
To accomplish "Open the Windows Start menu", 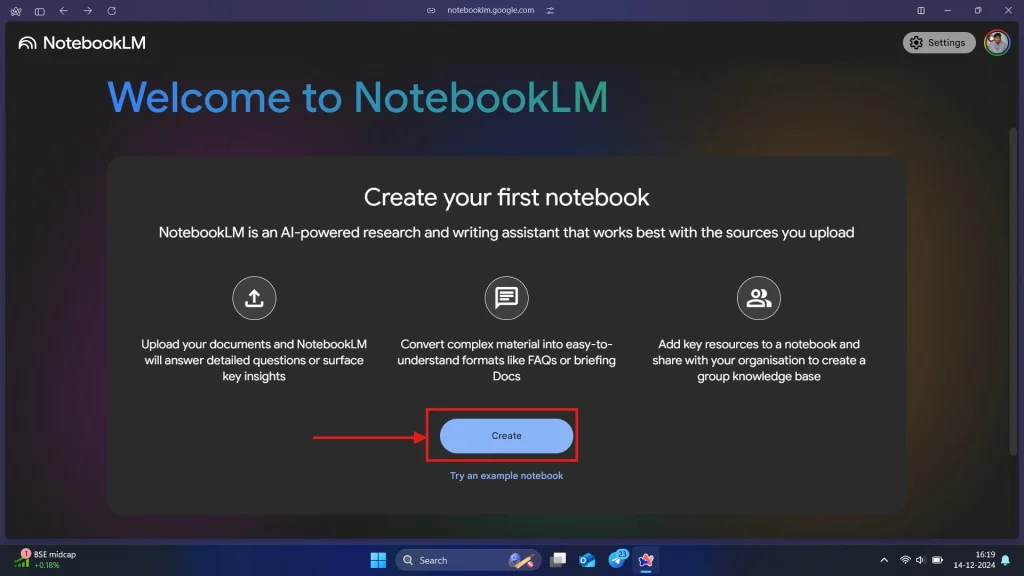I will [x=378, y=560].
